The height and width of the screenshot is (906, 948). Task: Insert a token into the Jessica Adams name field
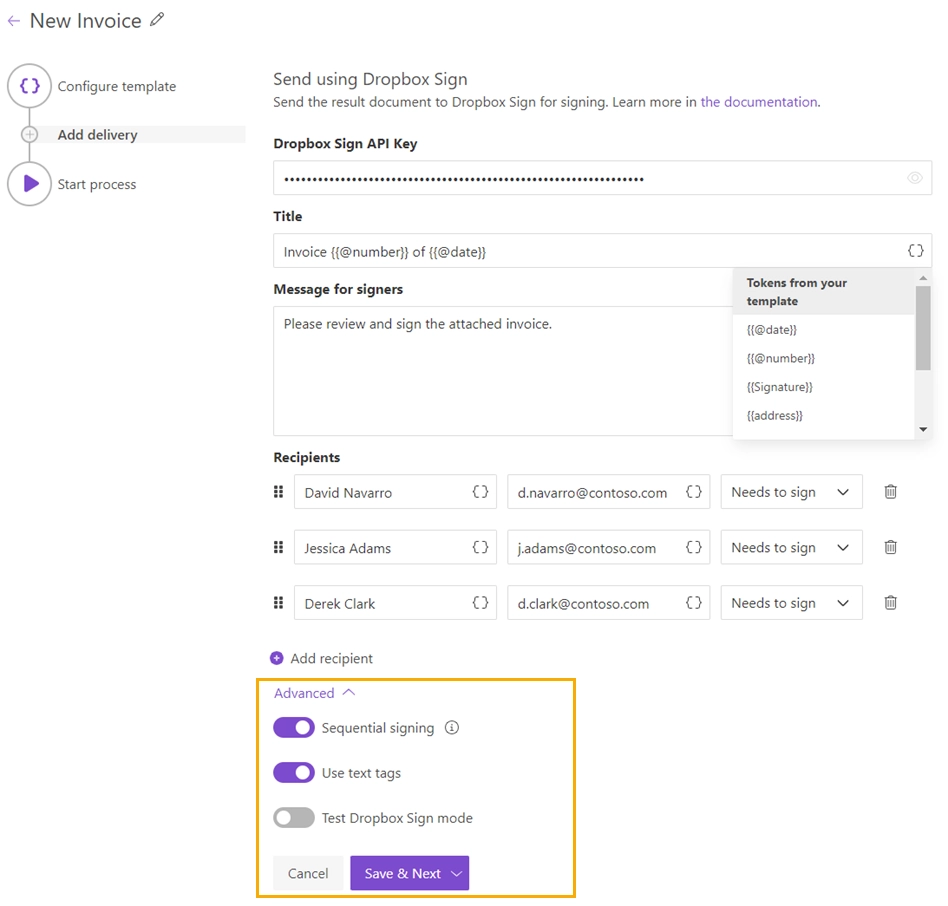pyautogui.click(x=480, y=548)
